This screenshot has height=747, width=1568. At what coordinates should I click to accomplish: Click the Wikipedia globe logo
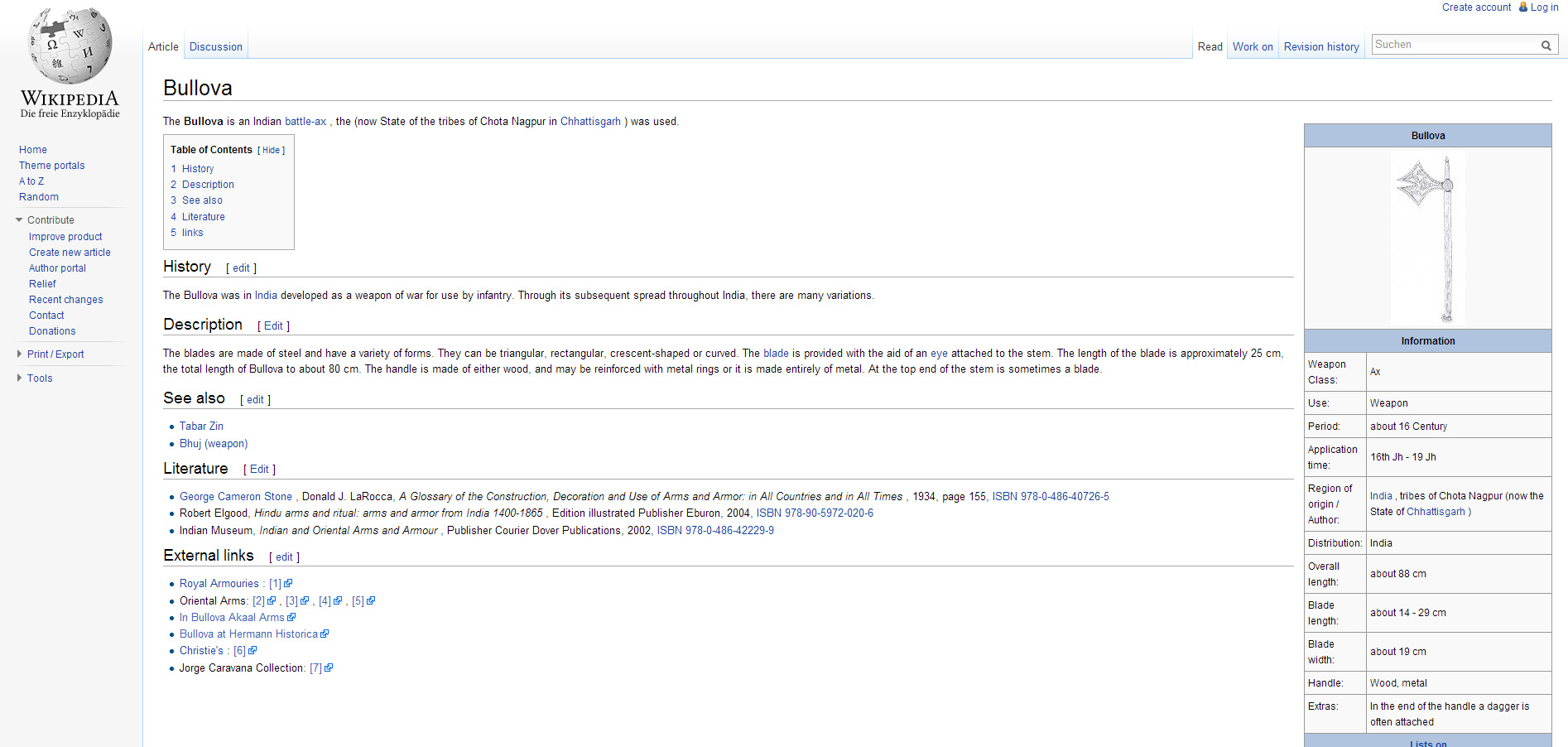70,47
